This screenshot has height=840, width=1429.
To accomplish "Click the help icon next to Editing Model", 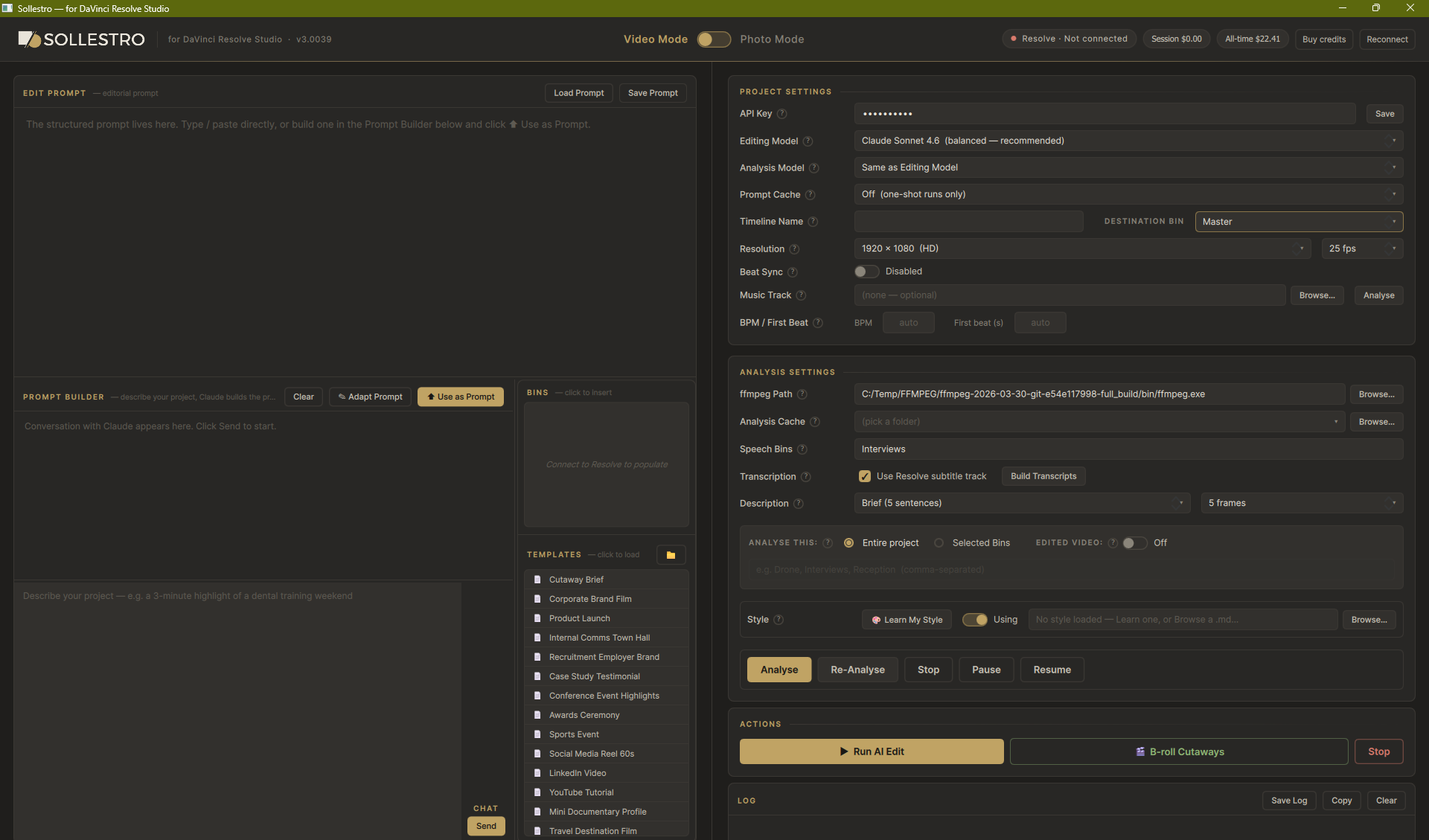I will pos(808,141).
